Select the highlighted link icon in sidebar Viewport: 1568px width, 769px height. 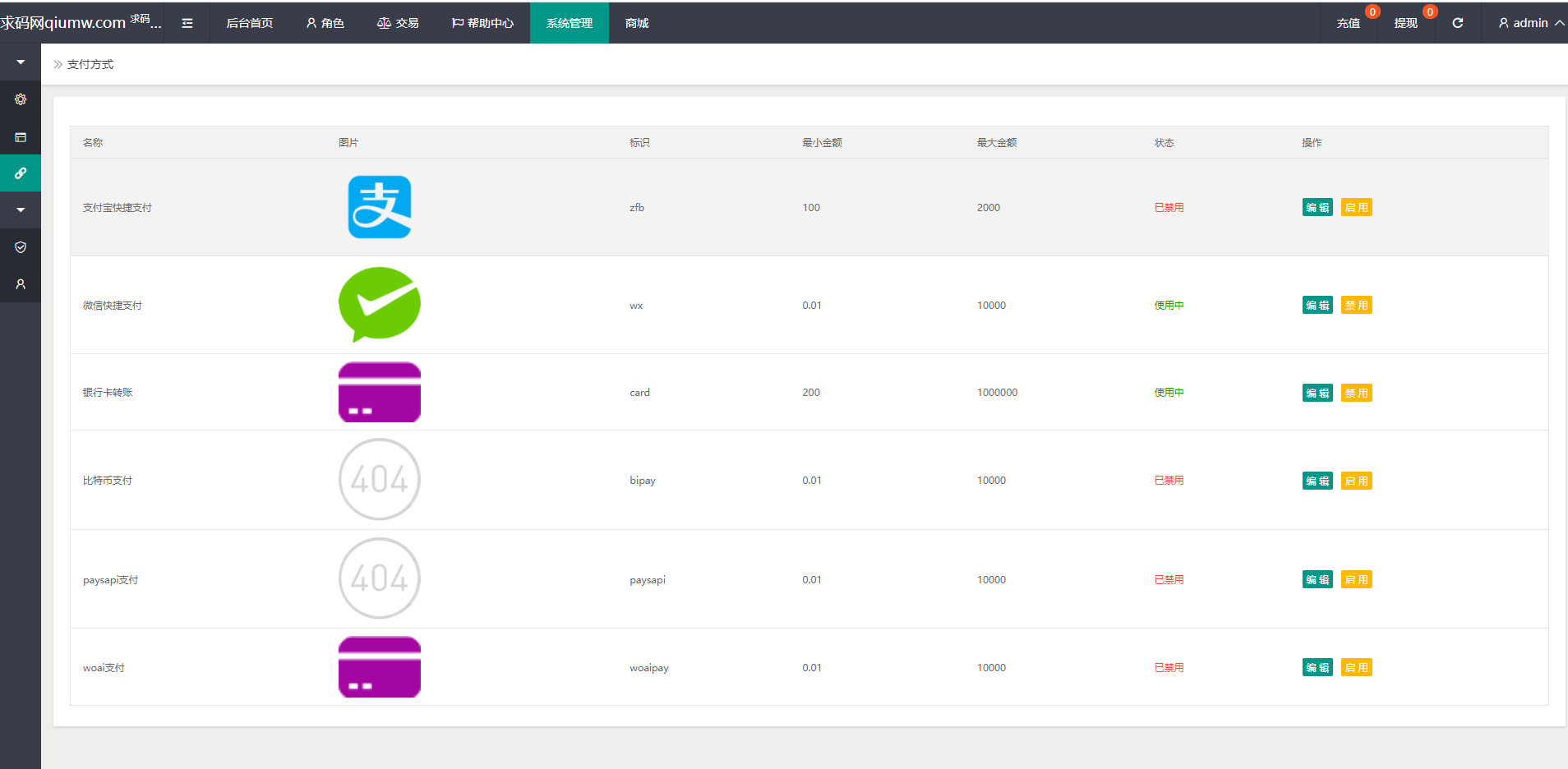(21, 173)
